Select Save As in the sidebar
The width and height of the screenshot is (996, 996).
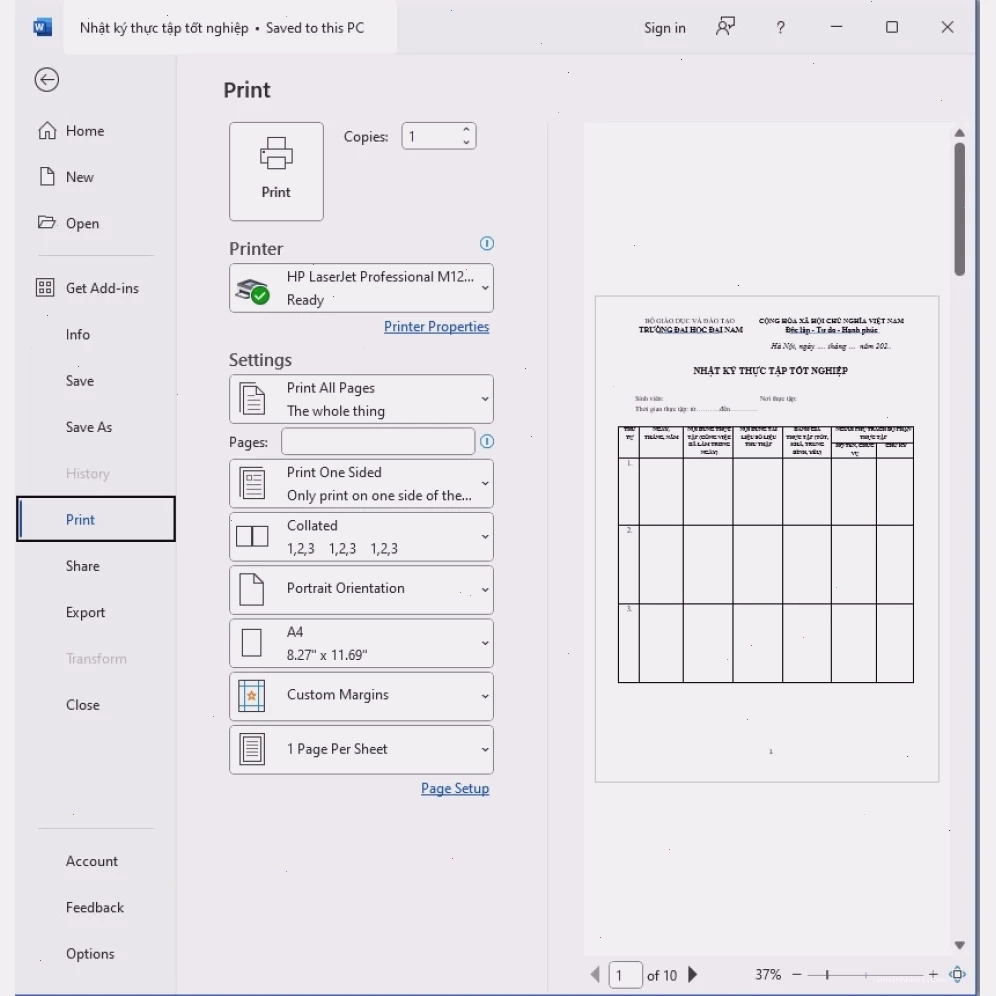[x=95, y=427]
